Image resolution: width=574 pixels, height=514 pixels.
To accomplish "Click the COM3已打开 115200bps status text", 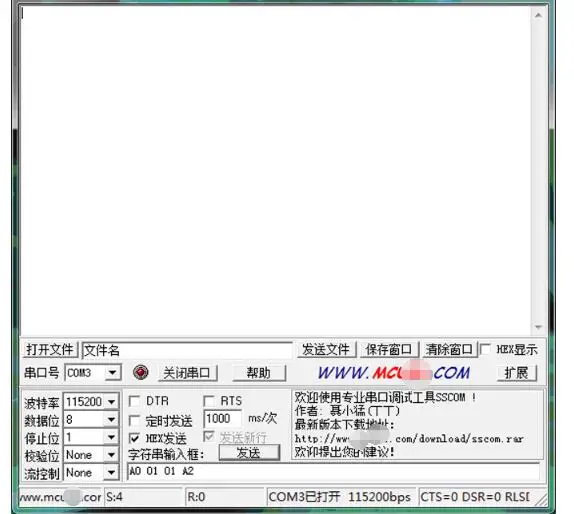I will pyautogui.click(x=339, y=497).
